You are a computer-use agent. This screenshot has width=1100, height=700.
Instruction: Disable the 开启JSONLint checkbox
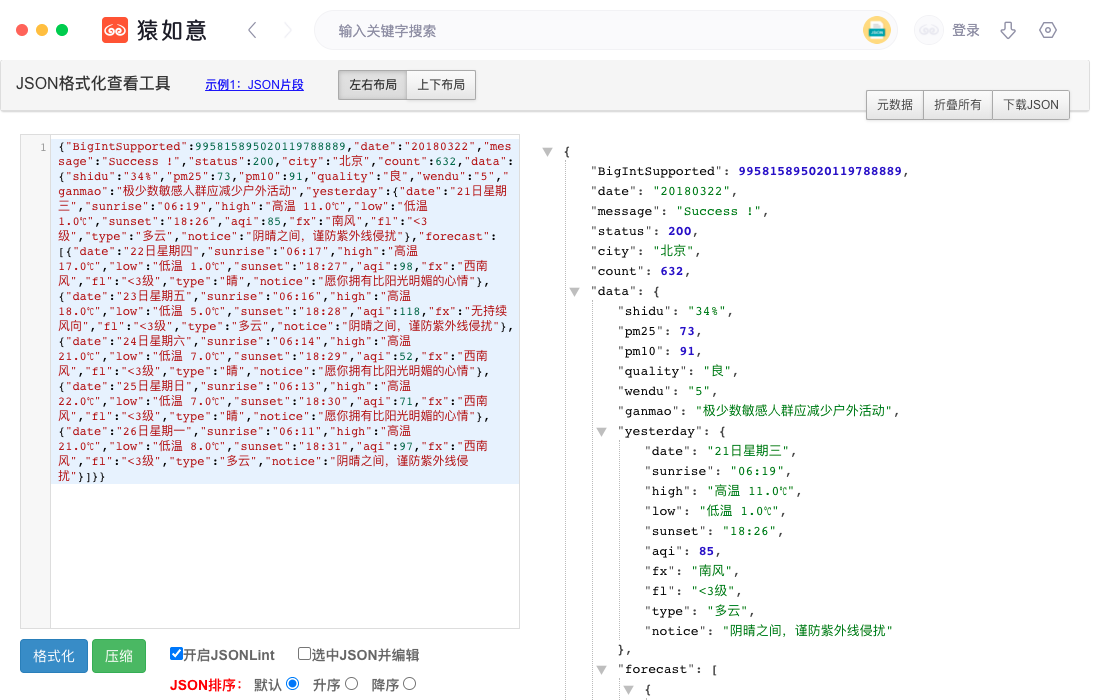point(176,654)
